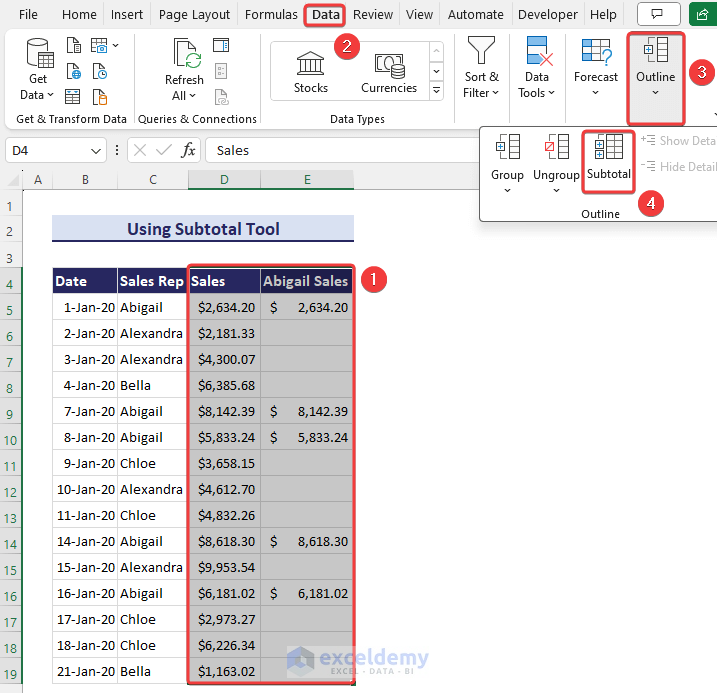Viewport: 717px width, 693px height.
Task: Click the Outline button
Action: tap(656, 78)
